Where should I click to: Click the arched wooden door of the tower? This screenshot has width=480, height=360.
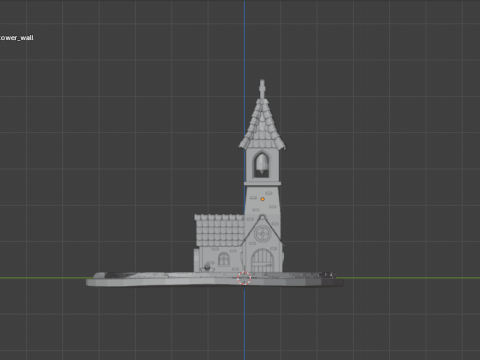(x=262, y=261)
